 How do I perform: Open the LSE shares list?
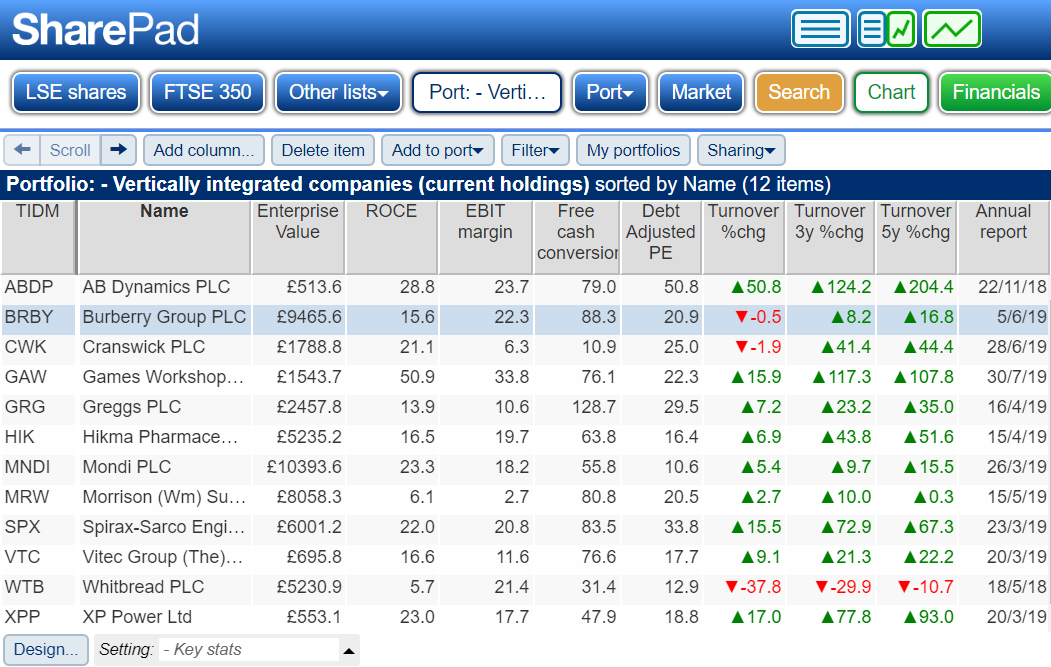[76, 92]
